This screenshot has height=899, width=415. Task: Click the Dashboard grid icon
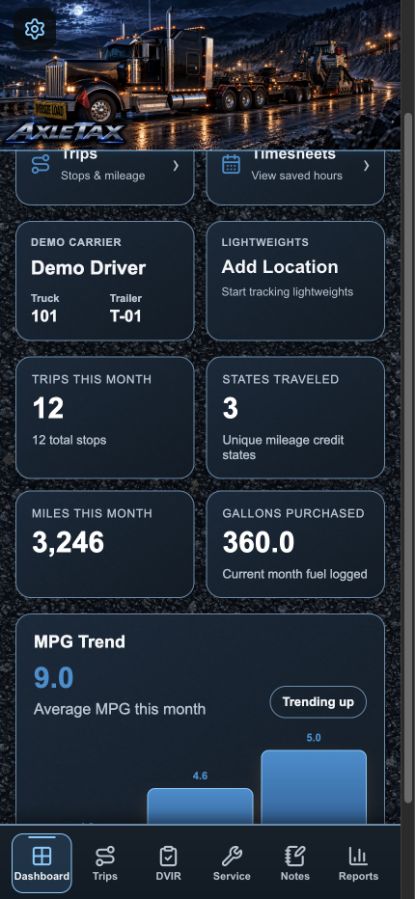click(42, 856)
